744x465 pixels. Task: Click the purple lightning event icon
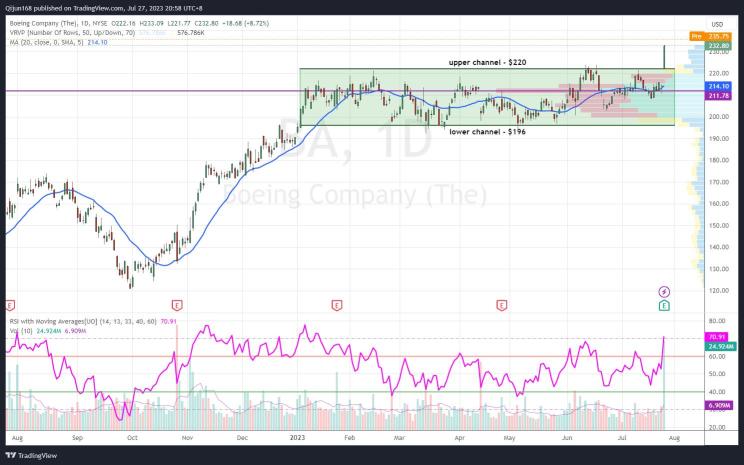click(x=664, y=291)
